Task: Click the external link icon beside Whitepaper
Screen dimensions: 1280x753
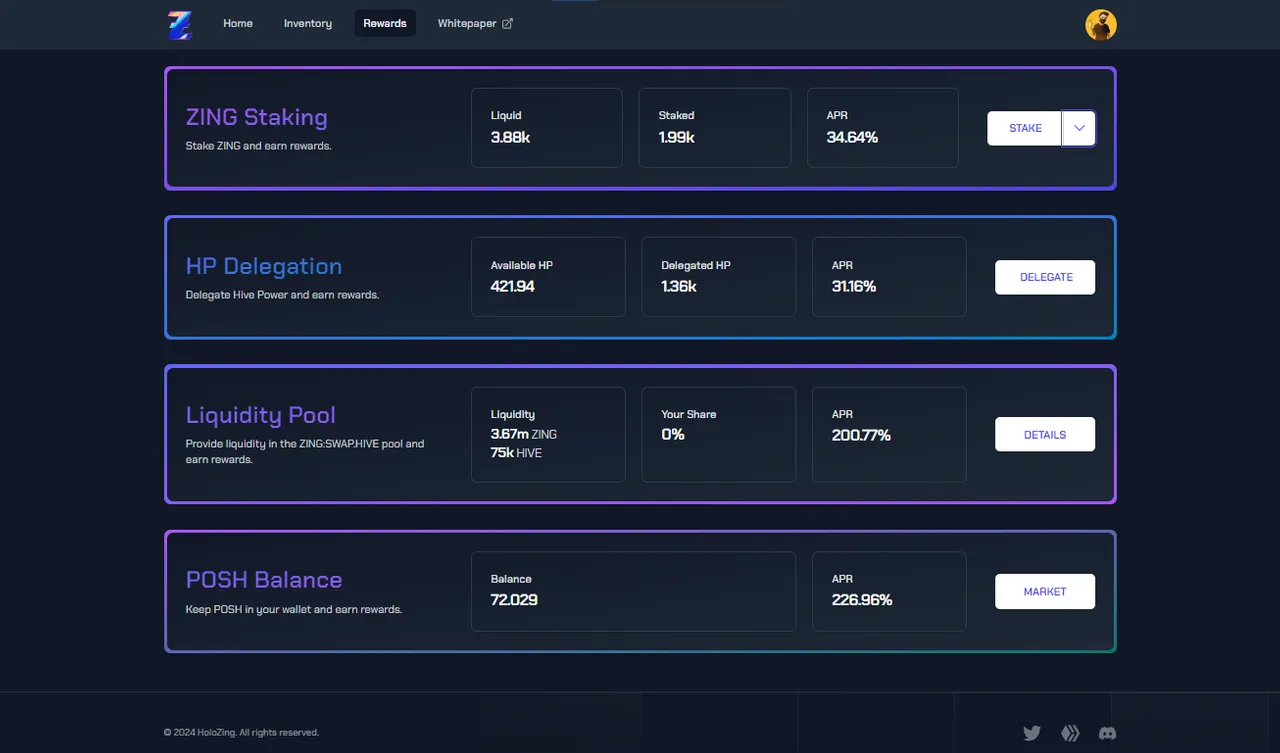Action: click(507, 23)
